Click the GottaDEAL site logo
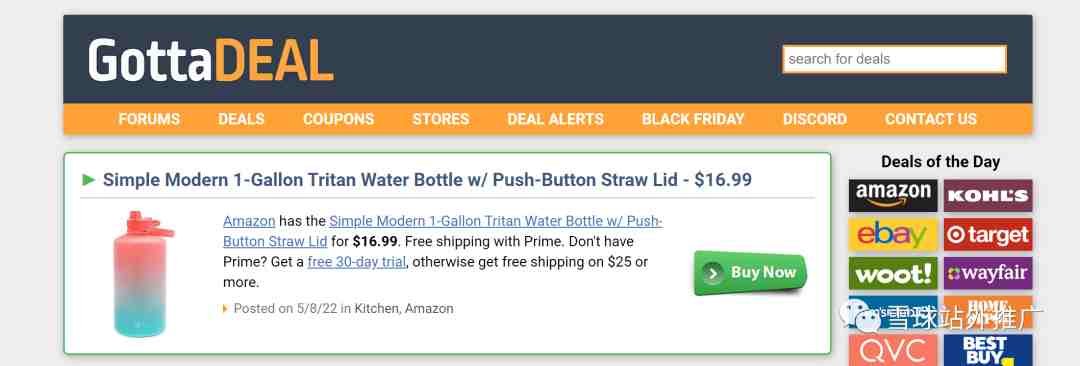This screenshot has height=366, width=1080. pyautogui.click(x=211, y=60)
